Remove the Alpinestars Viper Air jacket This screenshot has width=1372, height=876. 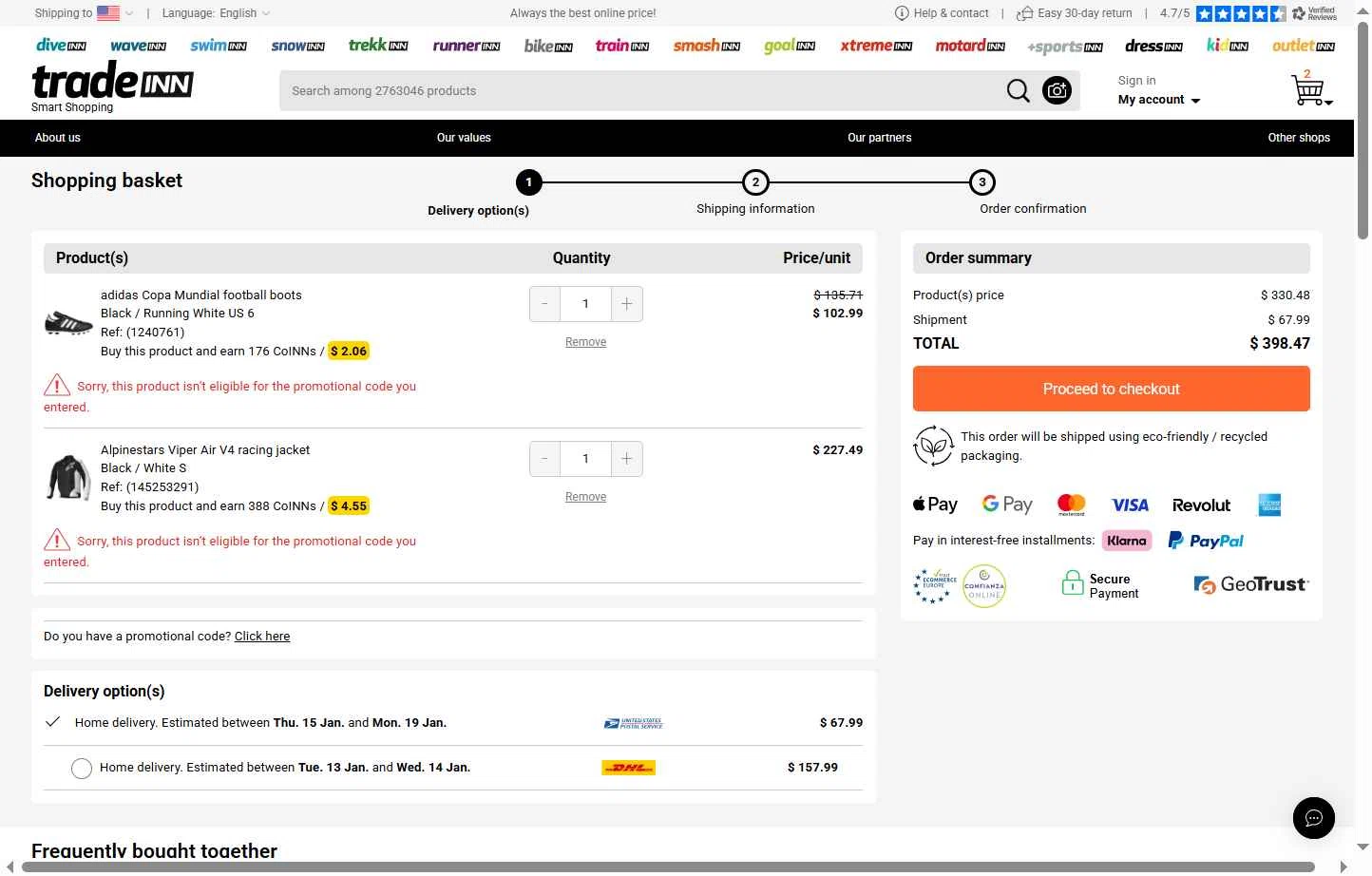[585, 497]
